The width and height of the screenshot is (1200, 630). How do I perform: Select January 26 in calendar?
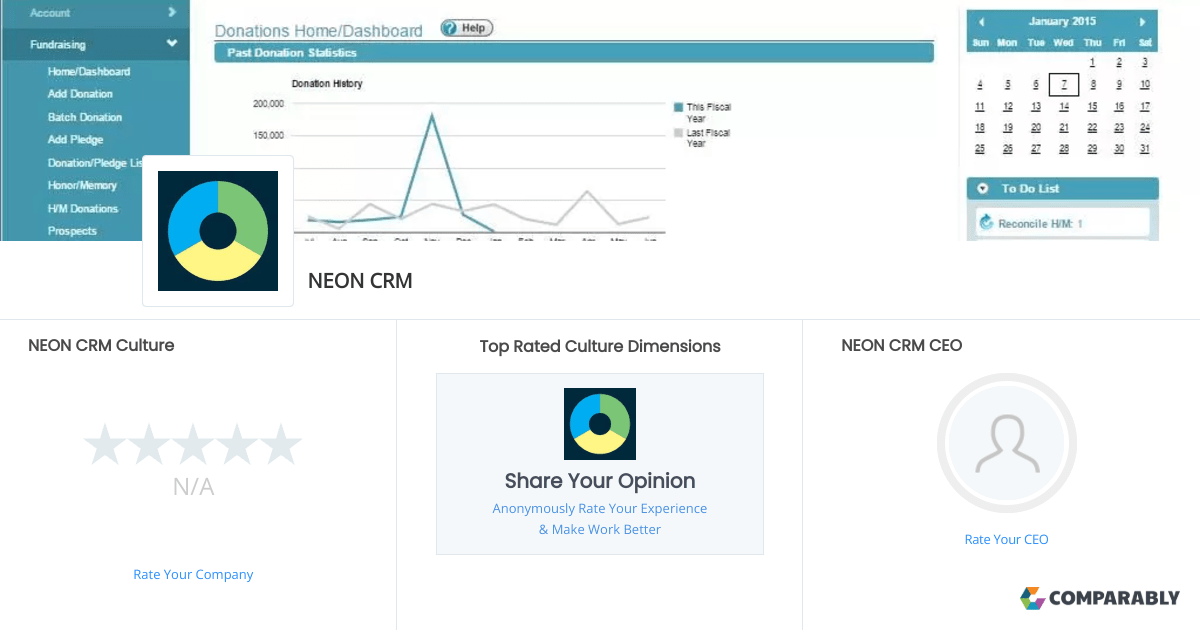[1008, 149]
